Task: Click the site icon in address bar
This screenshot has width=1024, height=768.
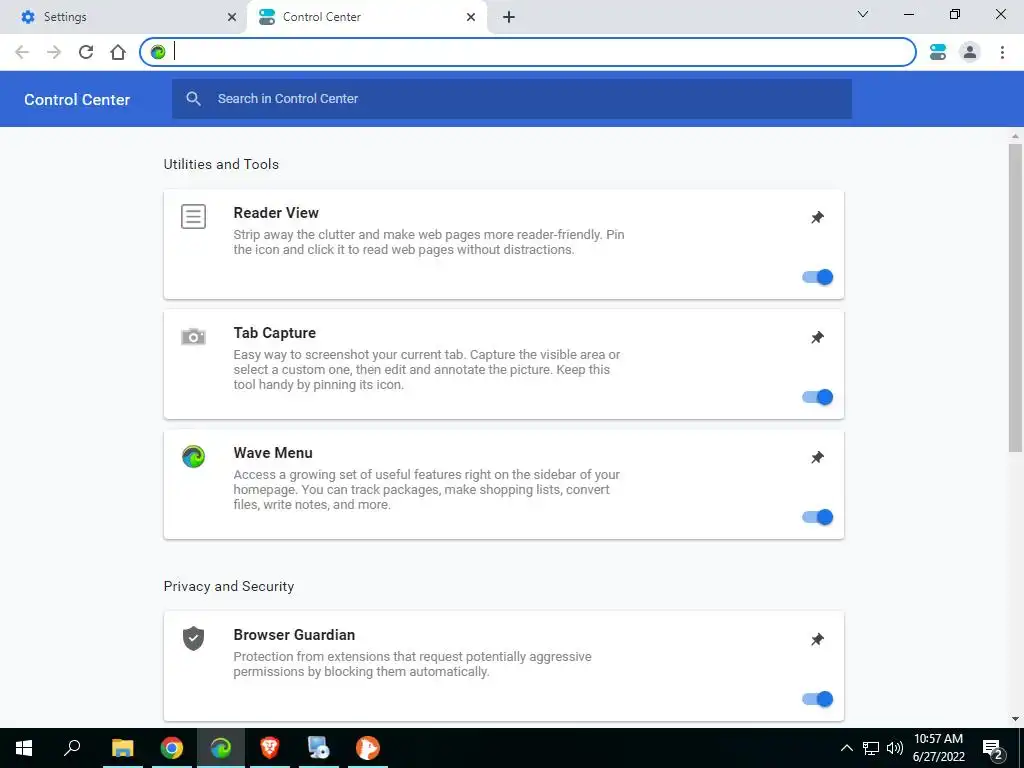Action: click(158, 52)
